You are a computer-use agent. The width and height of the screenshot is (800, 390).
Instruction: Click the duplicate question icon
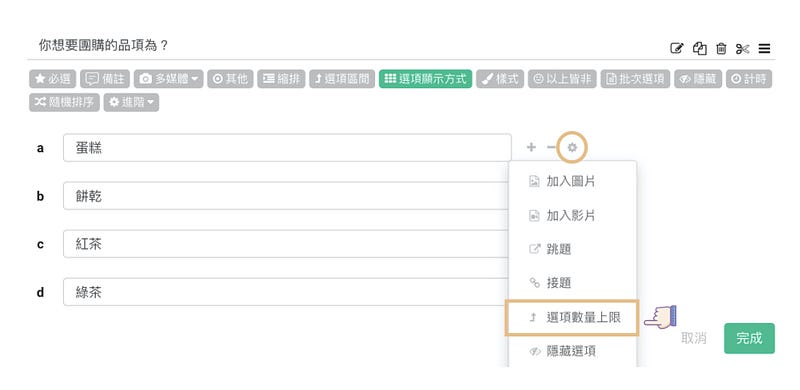[x=699, y=48]
